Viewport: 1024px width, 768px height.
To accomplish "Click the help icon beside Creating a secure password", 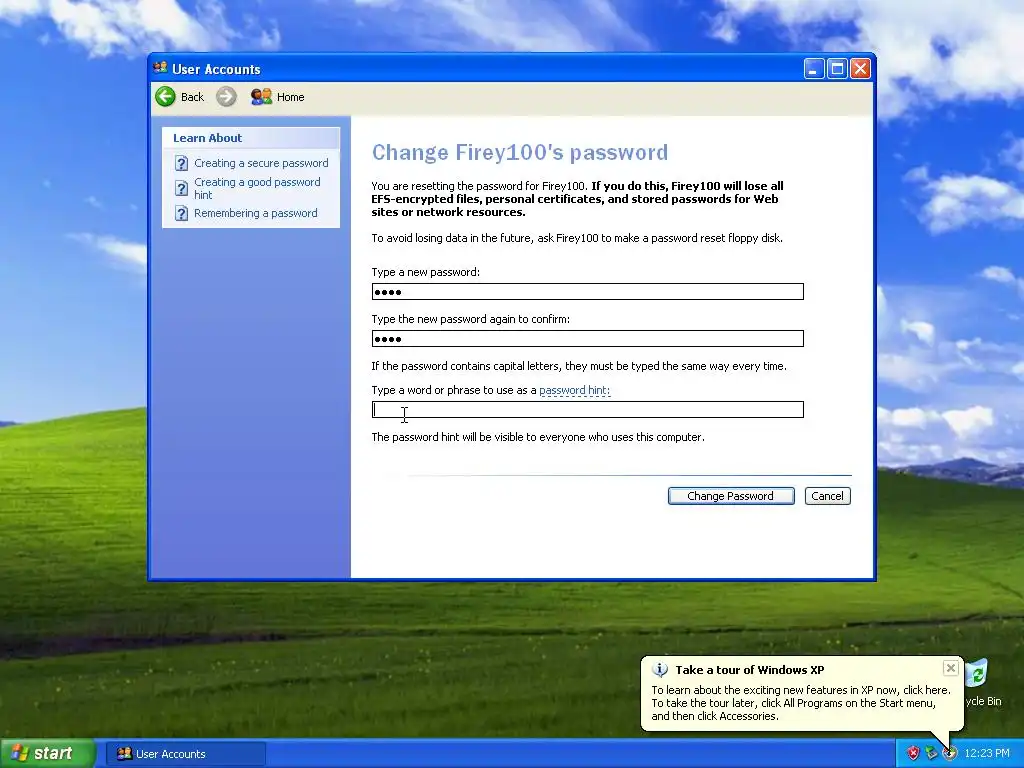I will click(x=182, y=163).
